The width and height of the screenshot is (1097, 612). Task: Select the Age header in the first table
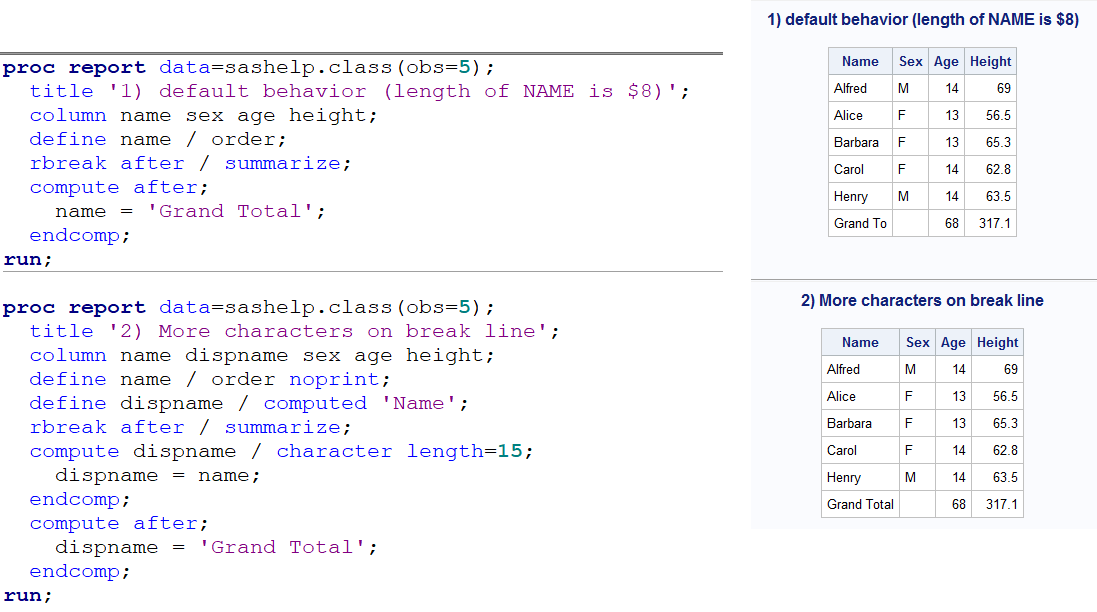945,61
